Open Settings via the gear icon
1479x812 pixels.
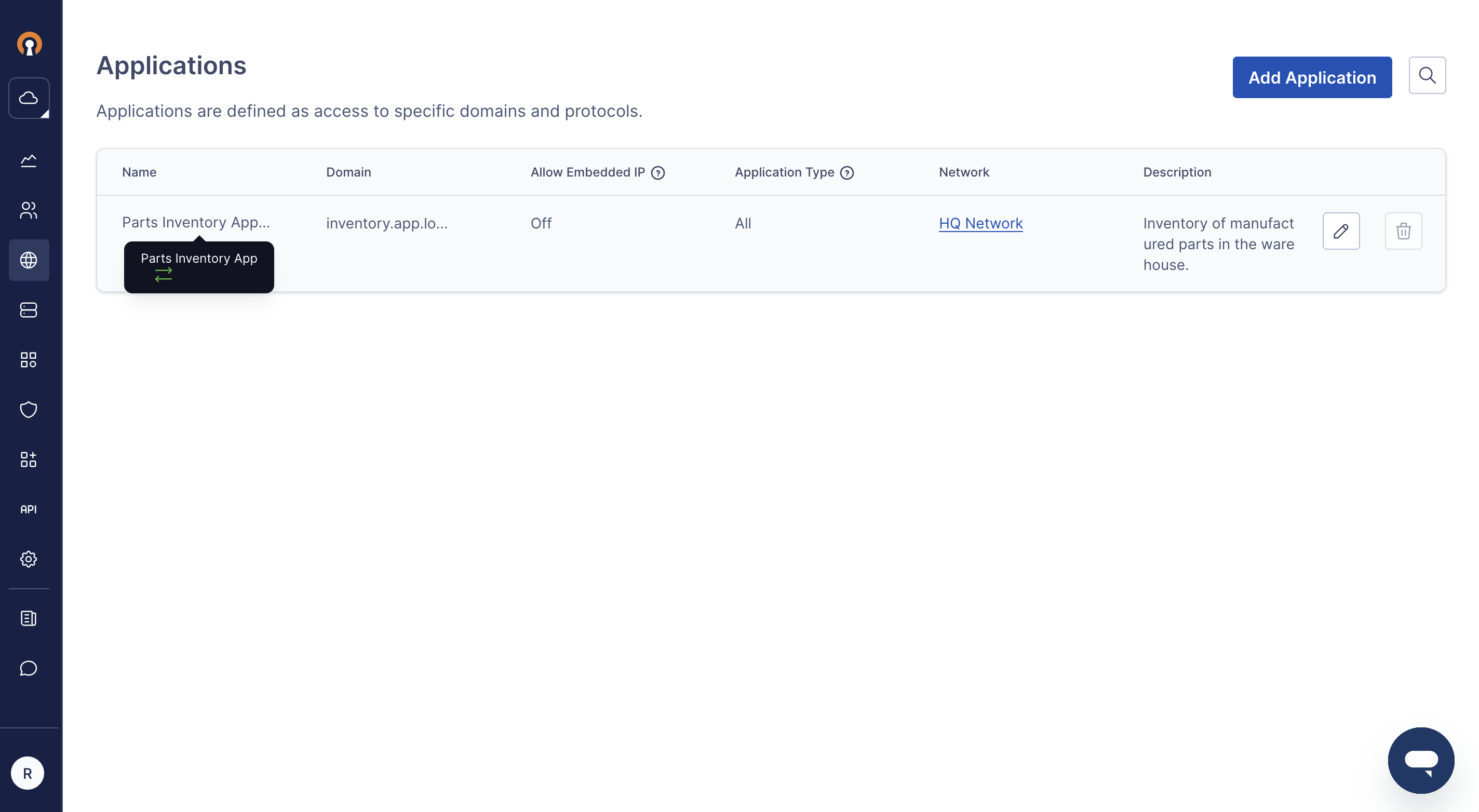tap(29, 559)
